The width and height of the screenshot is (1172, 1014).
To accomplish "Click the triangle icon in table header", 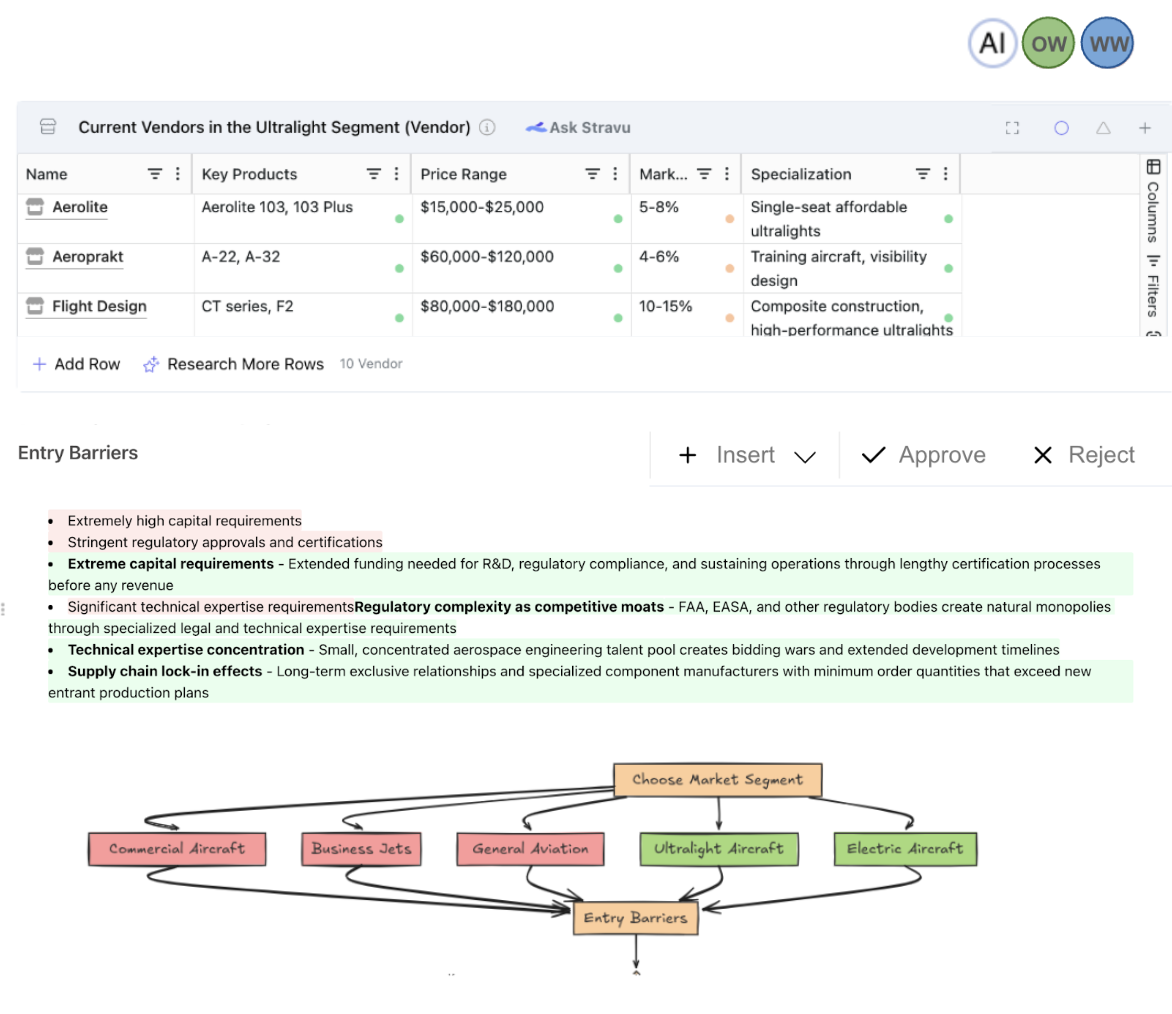I will (1103, 128).
